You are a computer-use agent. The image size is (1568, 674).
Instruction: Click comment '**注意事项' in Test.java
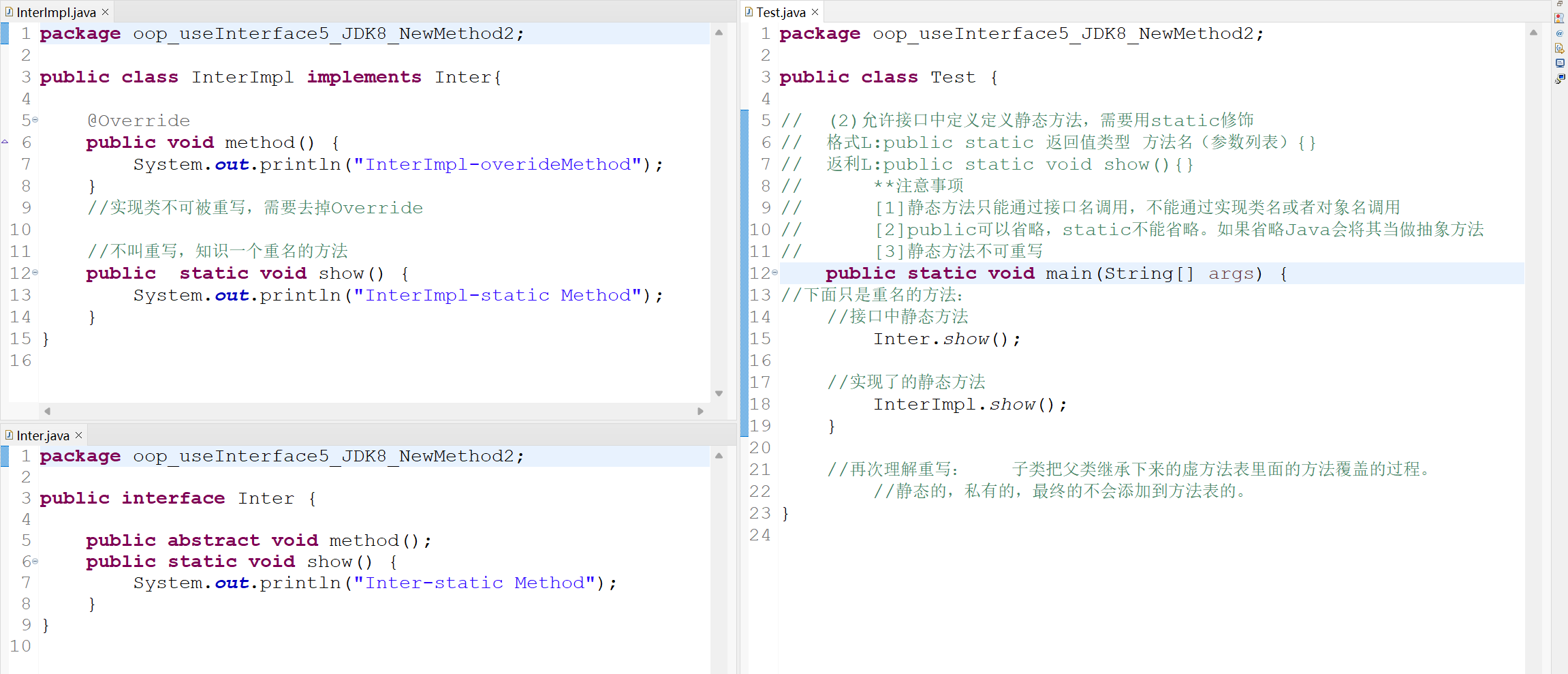tap(919, 186)
